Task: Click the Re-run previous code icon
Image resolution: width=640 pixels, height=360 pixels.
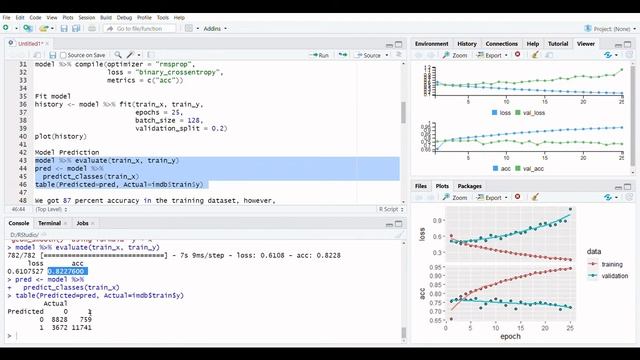Action: 342,55
